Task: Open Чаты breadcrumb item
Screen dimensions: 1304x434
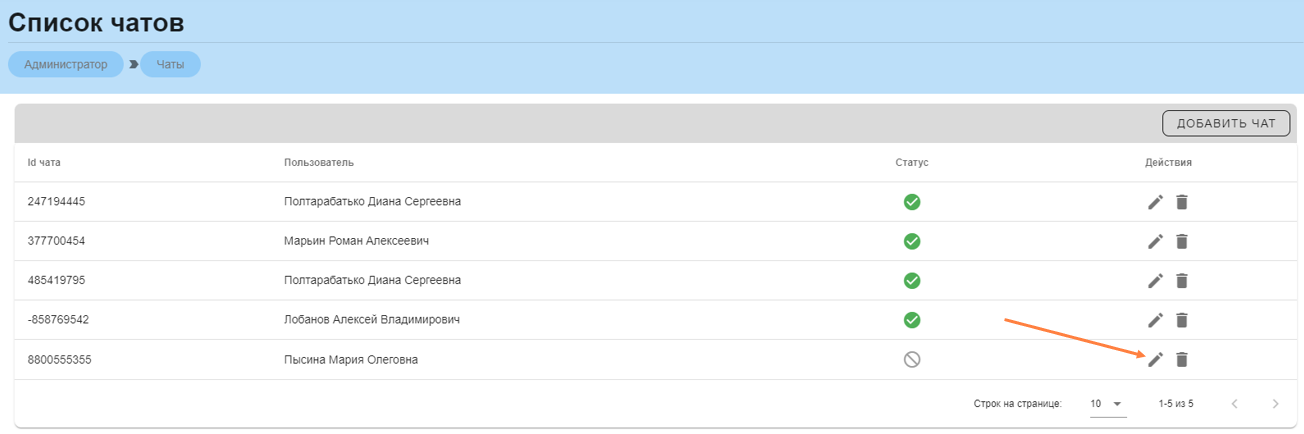Action: point(170,64)
